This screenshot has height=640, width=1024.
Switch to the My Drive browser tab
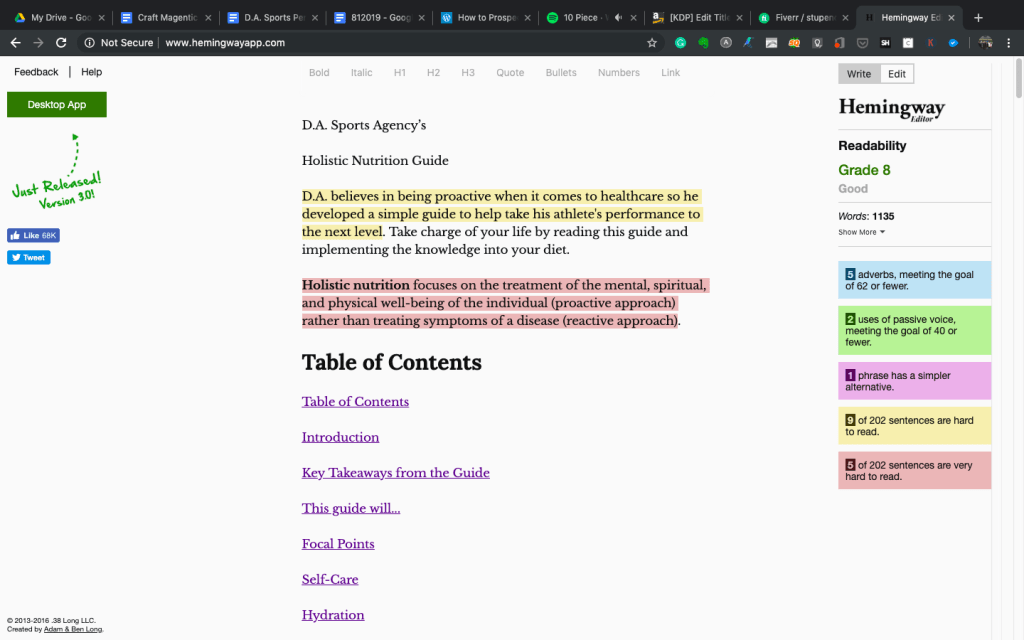[55, 17]
